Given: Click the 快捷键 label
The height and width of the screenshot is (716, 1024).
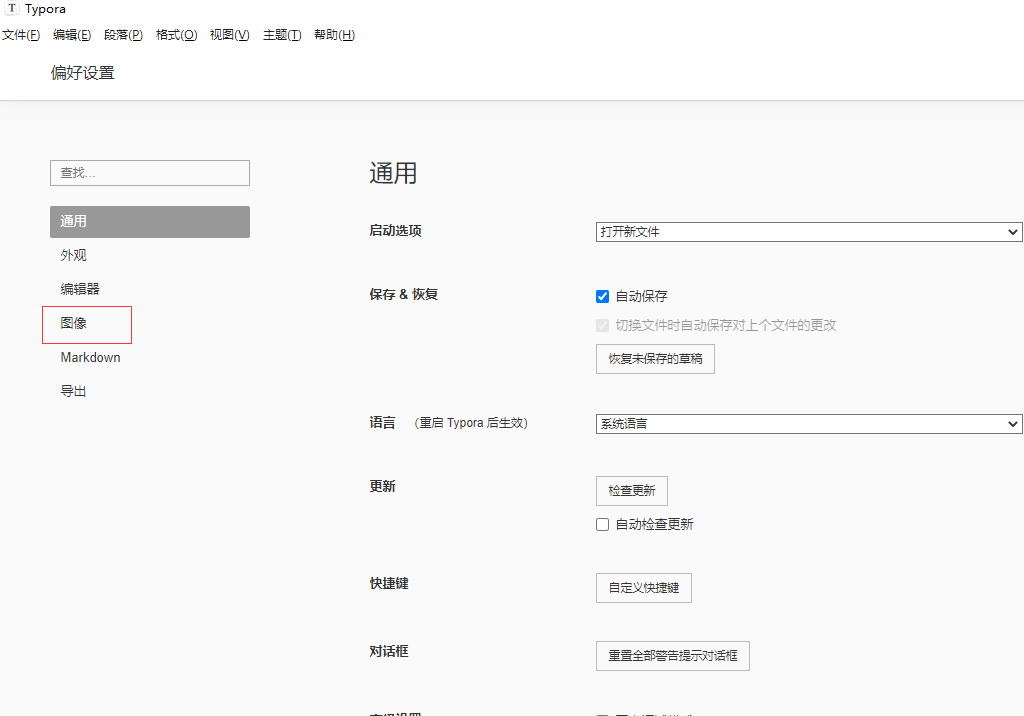Looking at the screenshot, I should coord(389,583).
